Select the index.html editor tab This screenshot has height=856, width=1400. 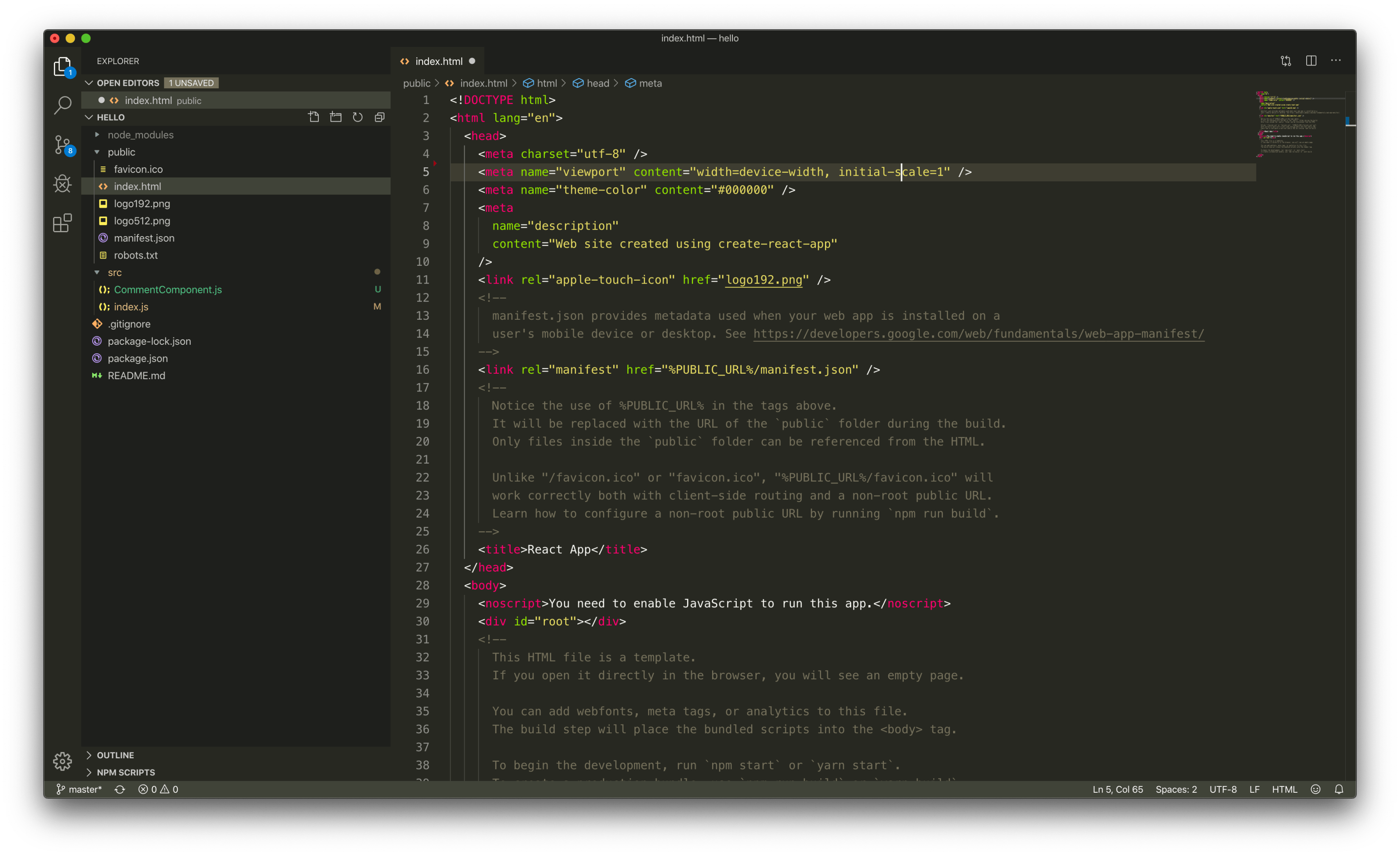coord(438,61)
